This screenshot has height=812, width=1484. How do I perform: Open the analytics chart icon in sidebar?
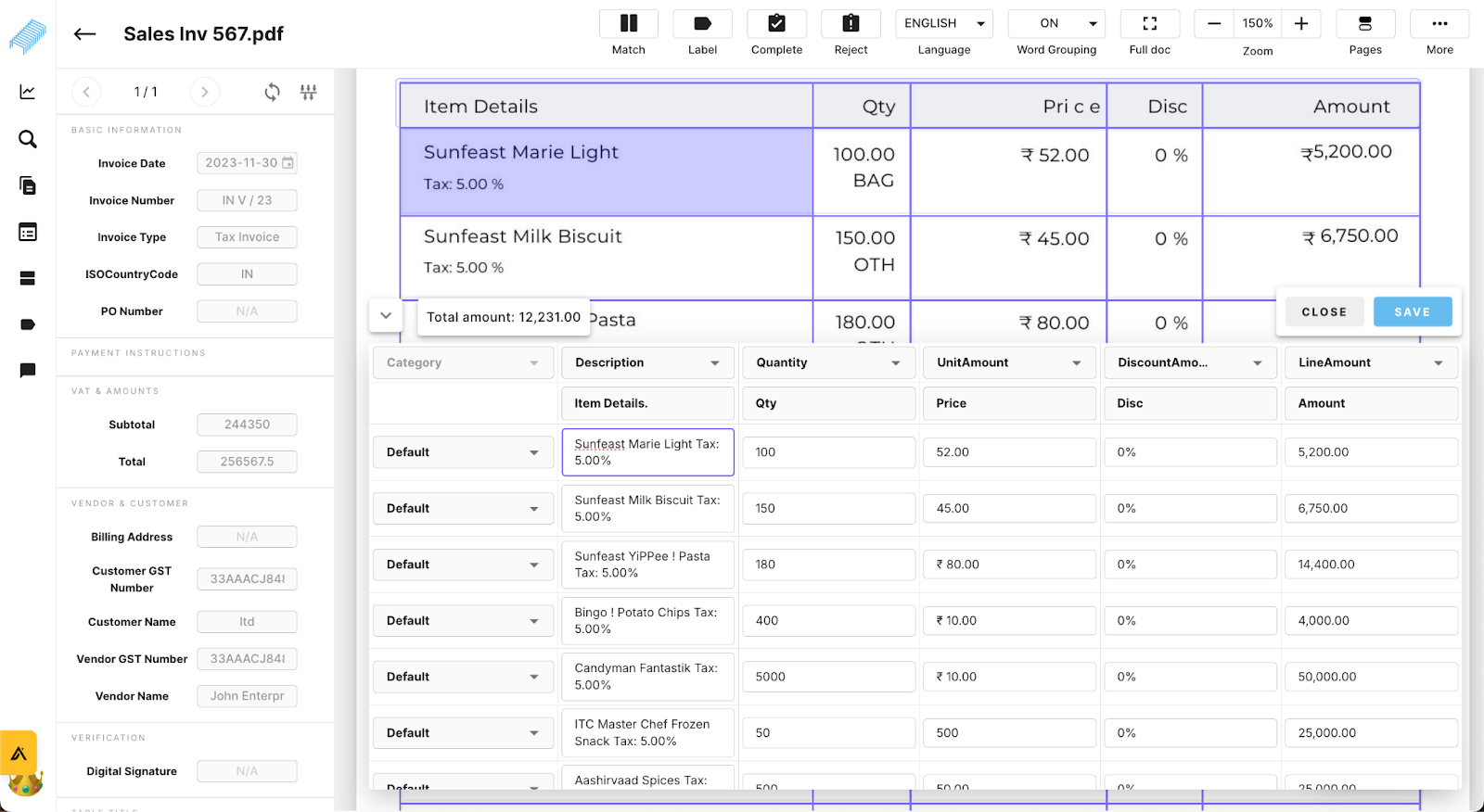pos(28,92)
